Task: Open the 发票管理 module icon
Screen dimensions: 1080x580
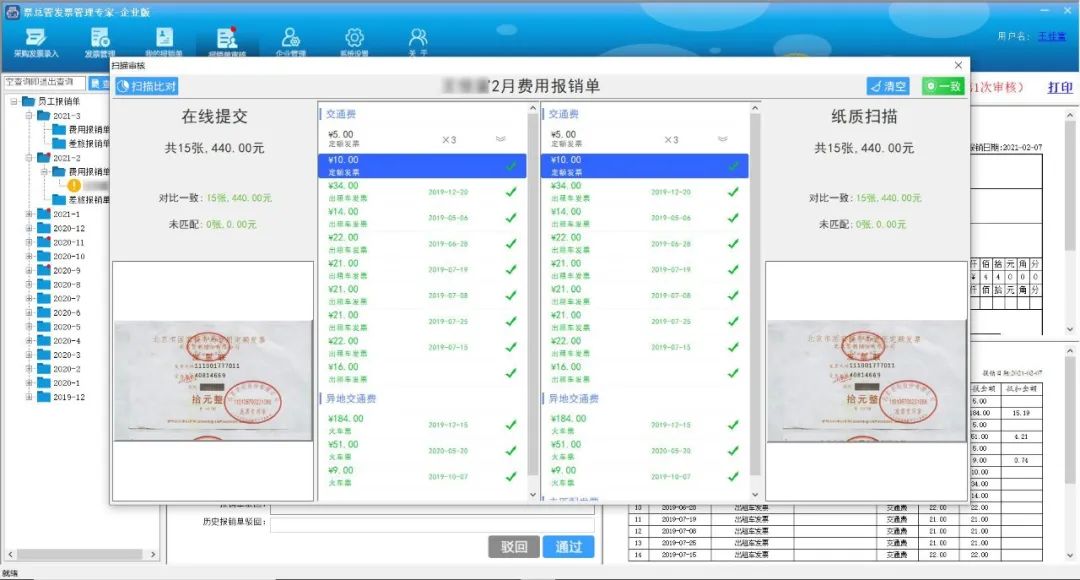Action: (x=100, y=40)
